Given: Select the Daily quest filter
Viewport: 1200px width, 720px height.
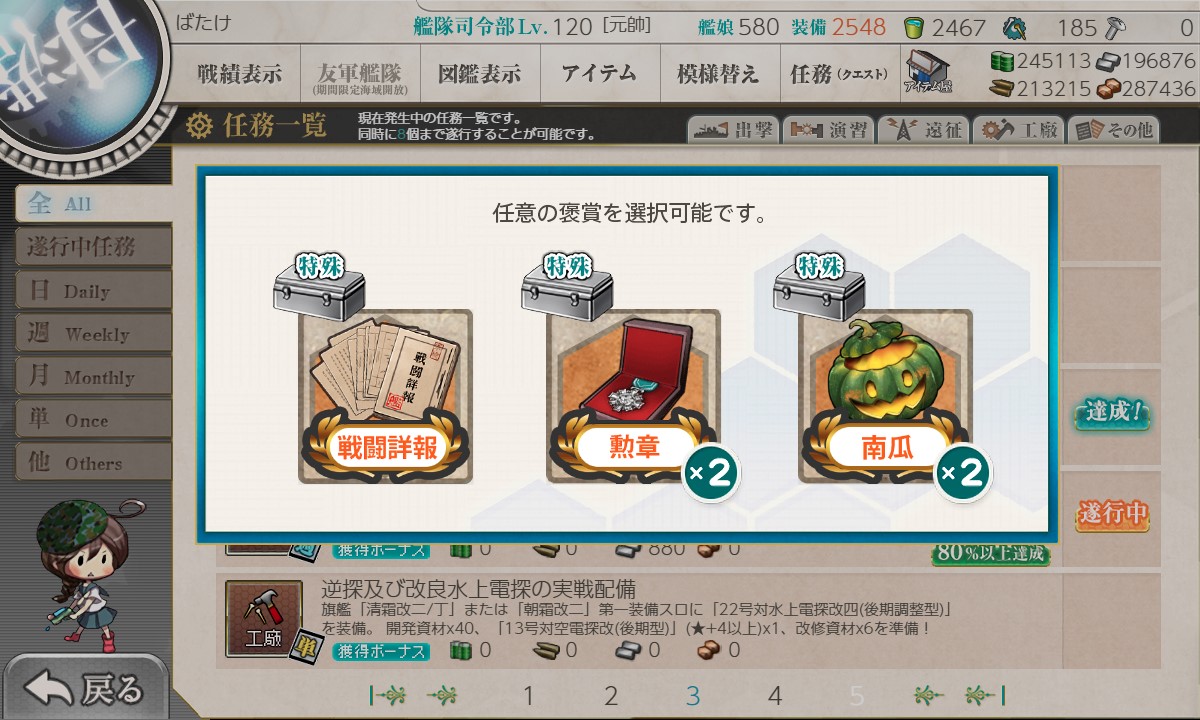Looking at the screenshot, I should [x=94, y=291].
